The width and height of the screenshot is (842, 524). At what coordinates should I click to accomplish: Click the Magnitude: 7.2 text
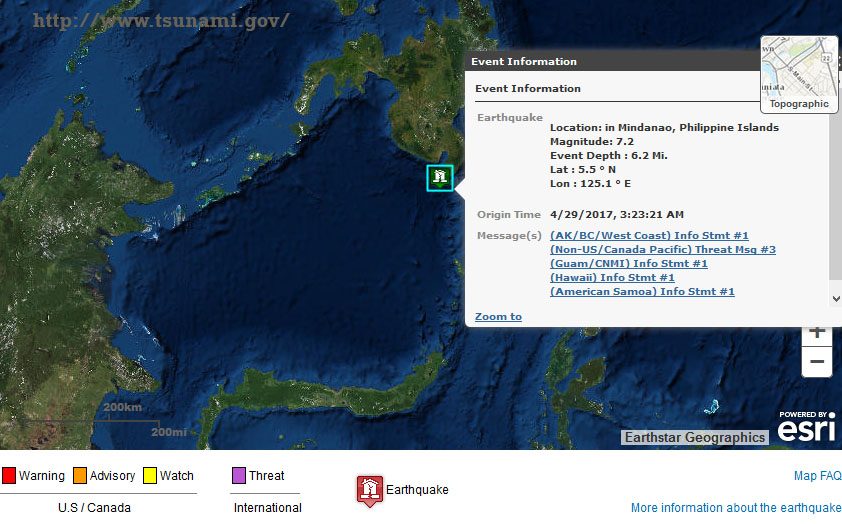click(592, 141)
